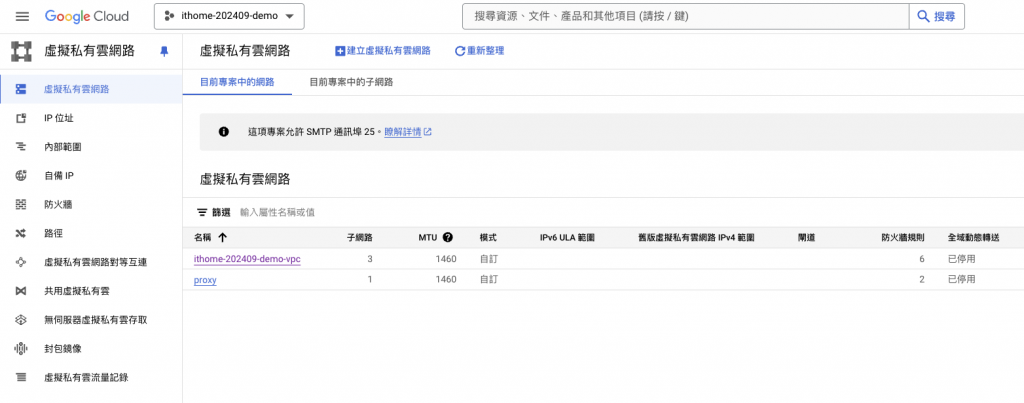Click the 自備 IP globe icon

coord(21,176)
